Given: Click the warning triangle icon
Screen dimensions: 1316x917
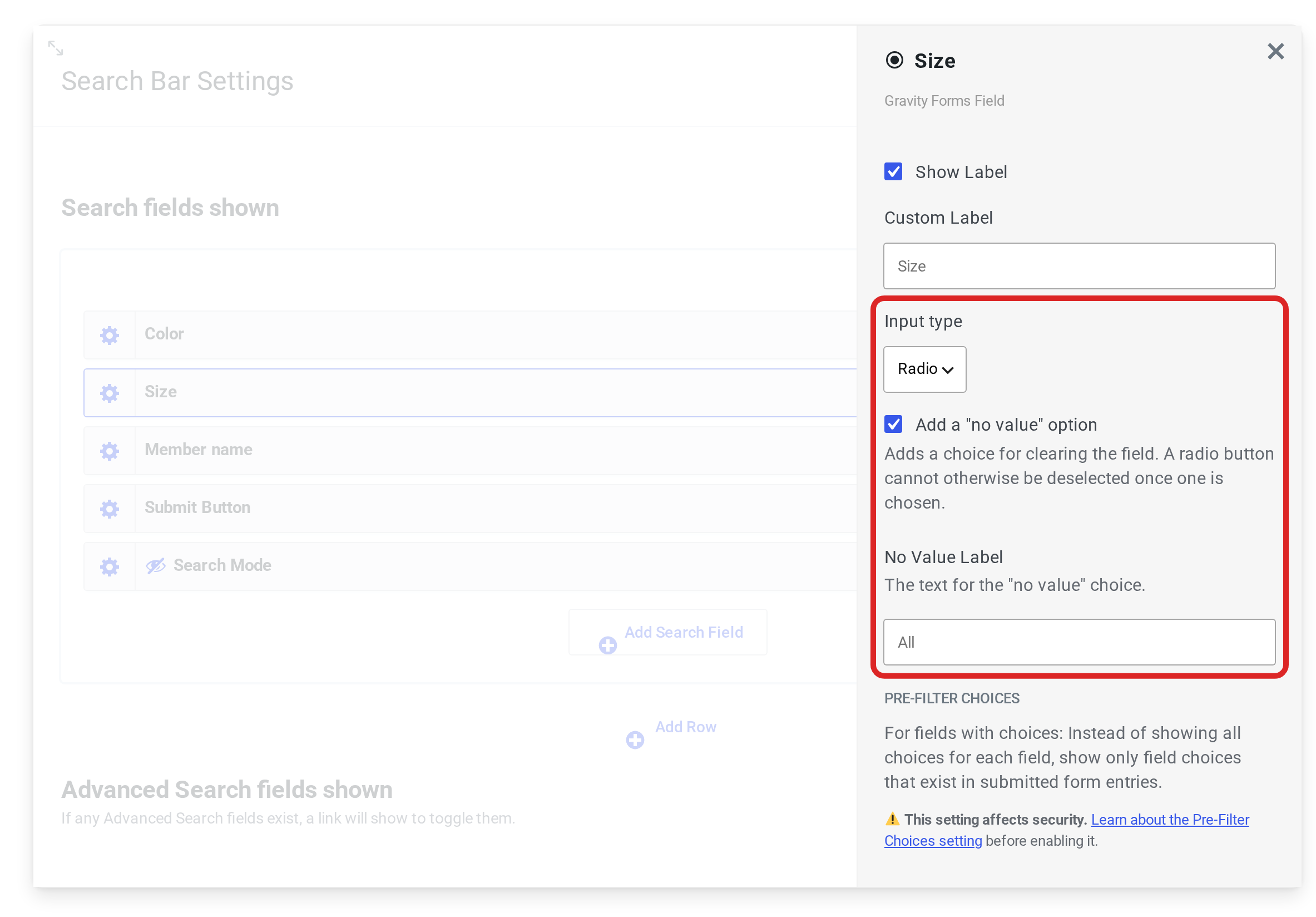Looking at the screenshot, I should click(x=892, y=819).
